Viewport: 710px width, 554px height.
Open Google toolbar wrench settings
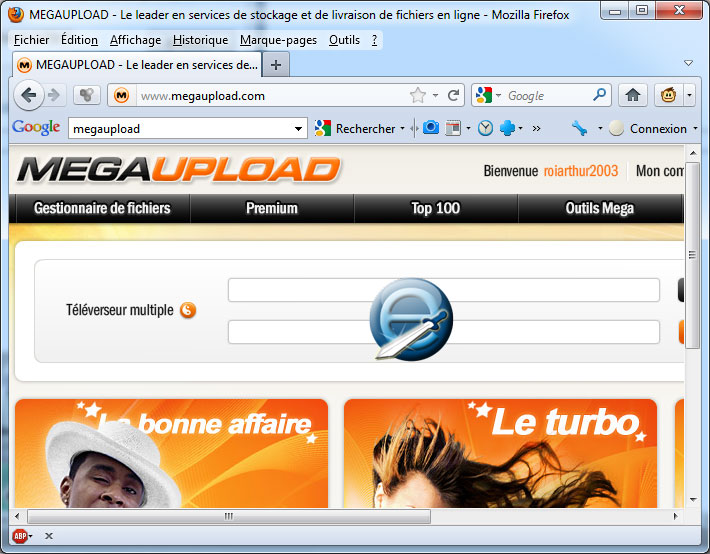(580, 128)
